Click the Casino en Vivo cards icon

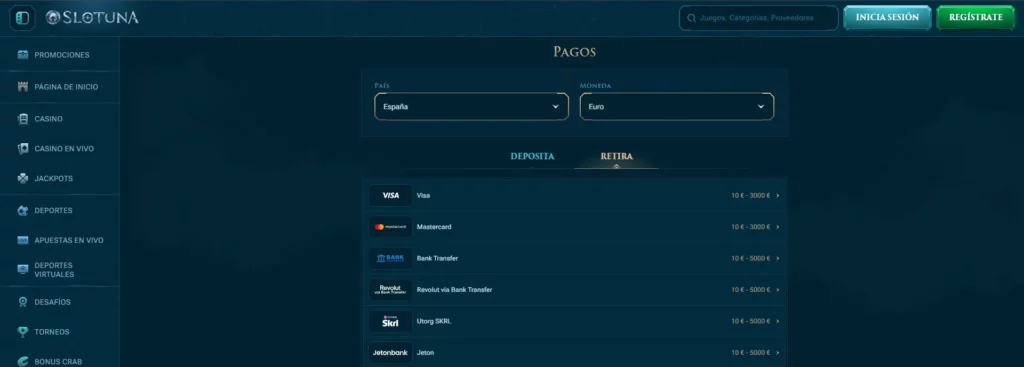[23, 149]
